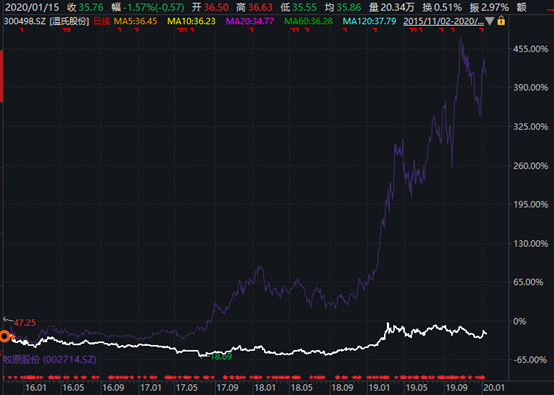
Task: Click the 2015/11/02-2020 date range link
Action: 443,21
